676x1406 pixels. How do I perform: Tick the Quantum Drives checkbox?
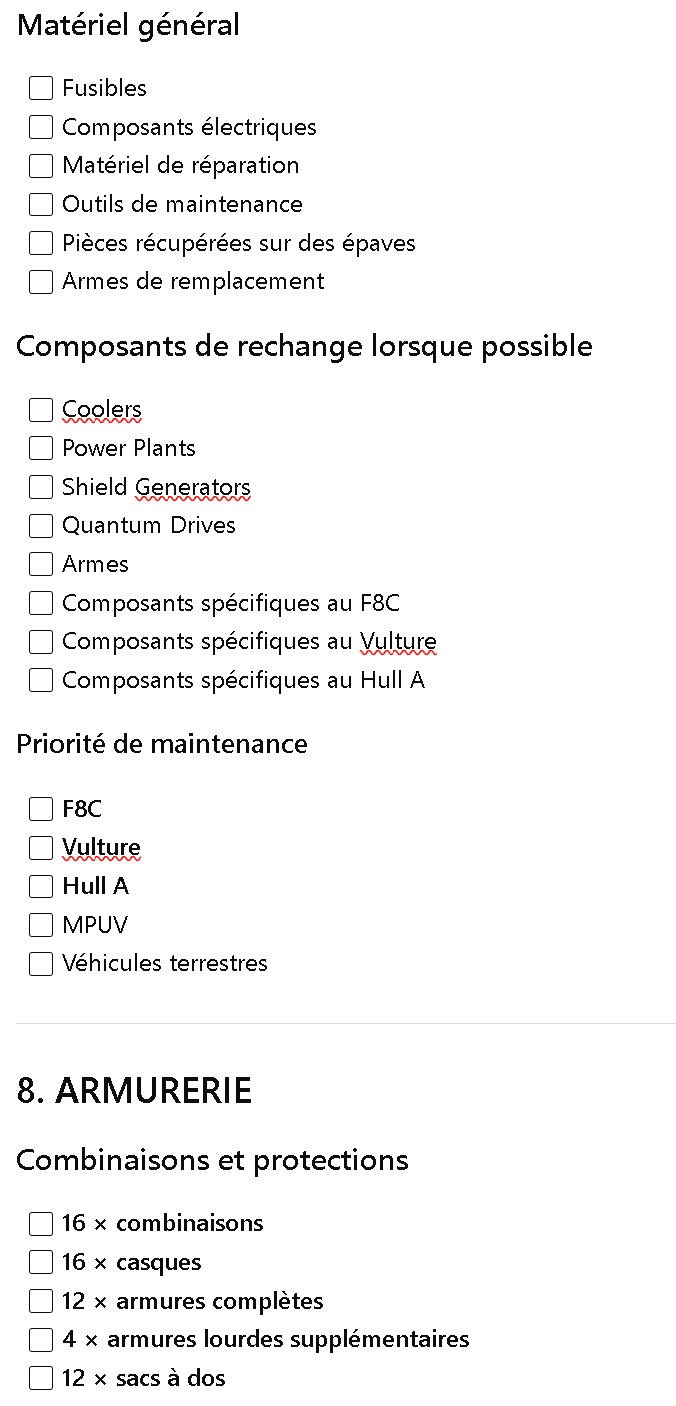[41, 525]
